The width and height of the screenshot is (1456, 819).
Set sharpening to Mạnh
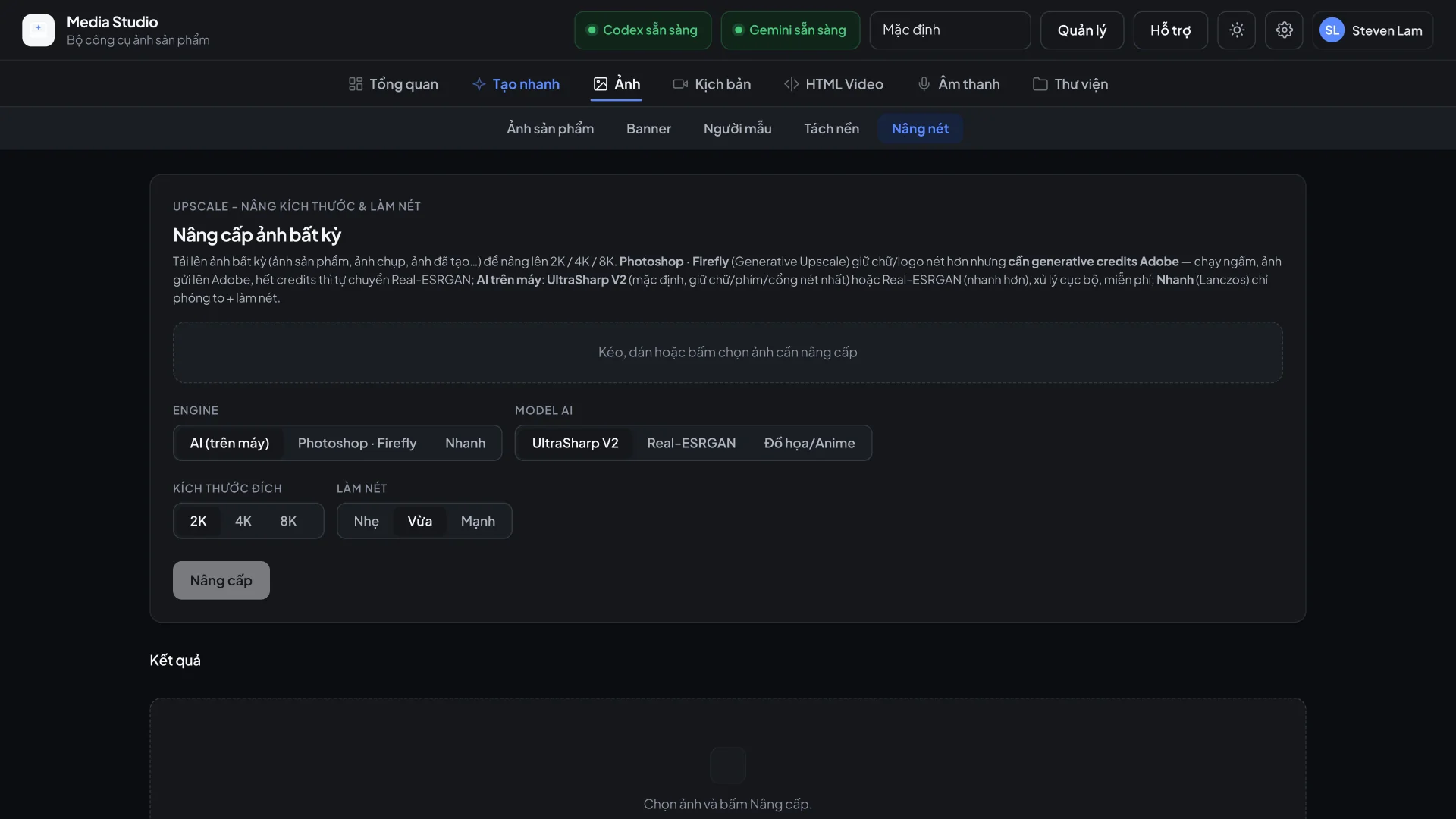(478, 521)
